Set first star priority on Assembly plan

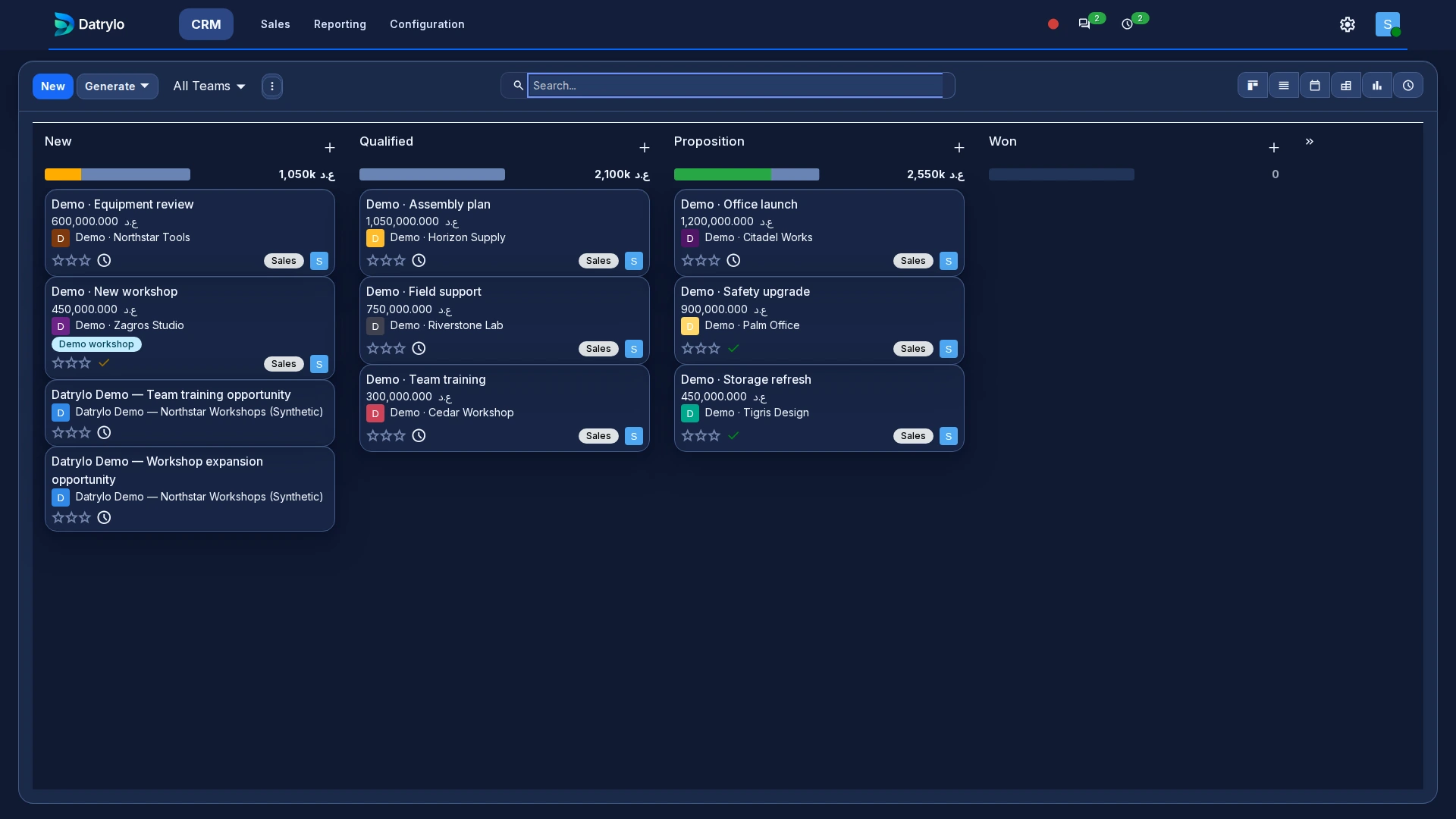click(372, 260)
